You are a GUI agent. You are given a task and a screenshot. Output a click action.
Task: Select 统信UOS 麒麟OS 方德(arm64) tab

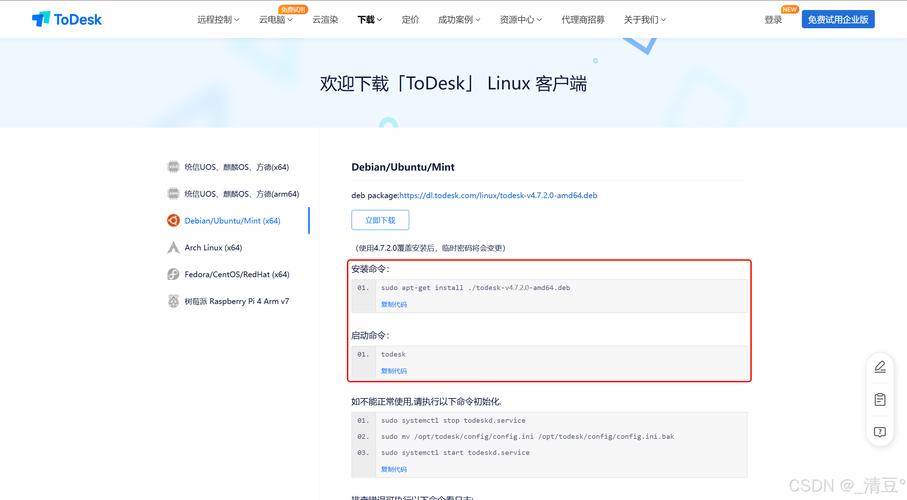tap(242, 194)
